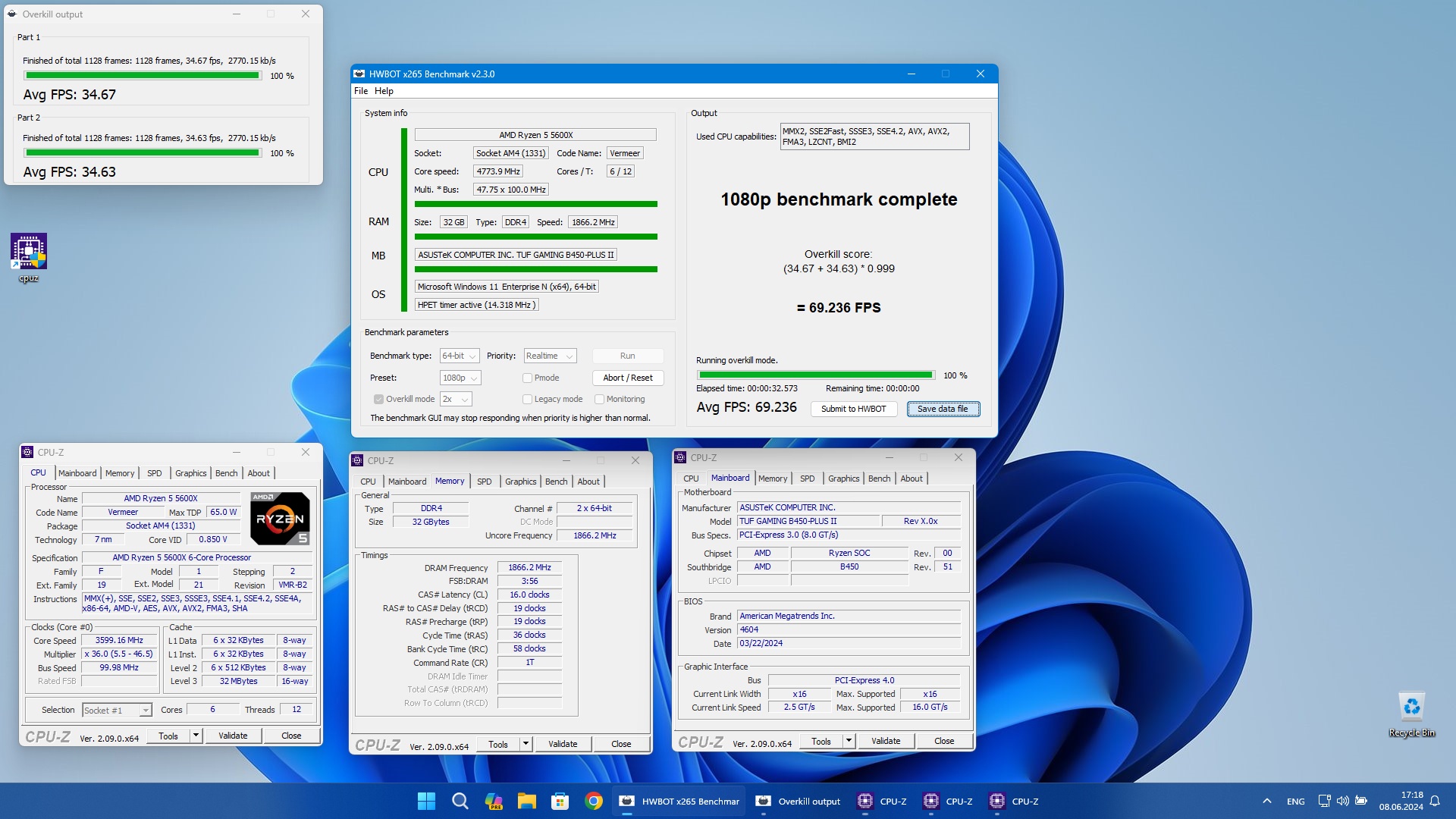
Task: Switch to Overkill output taskbar item
Action: 798,801
